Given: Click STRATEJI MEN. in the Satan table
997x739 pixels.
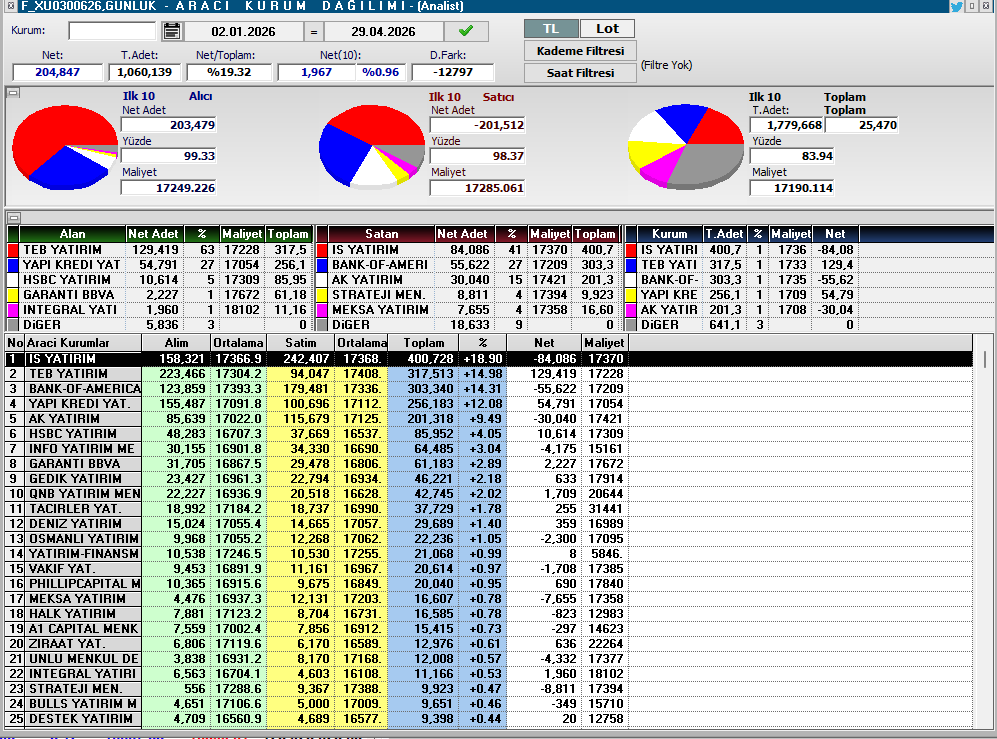Looking at the screenshot, I should [x=378, y=294].
